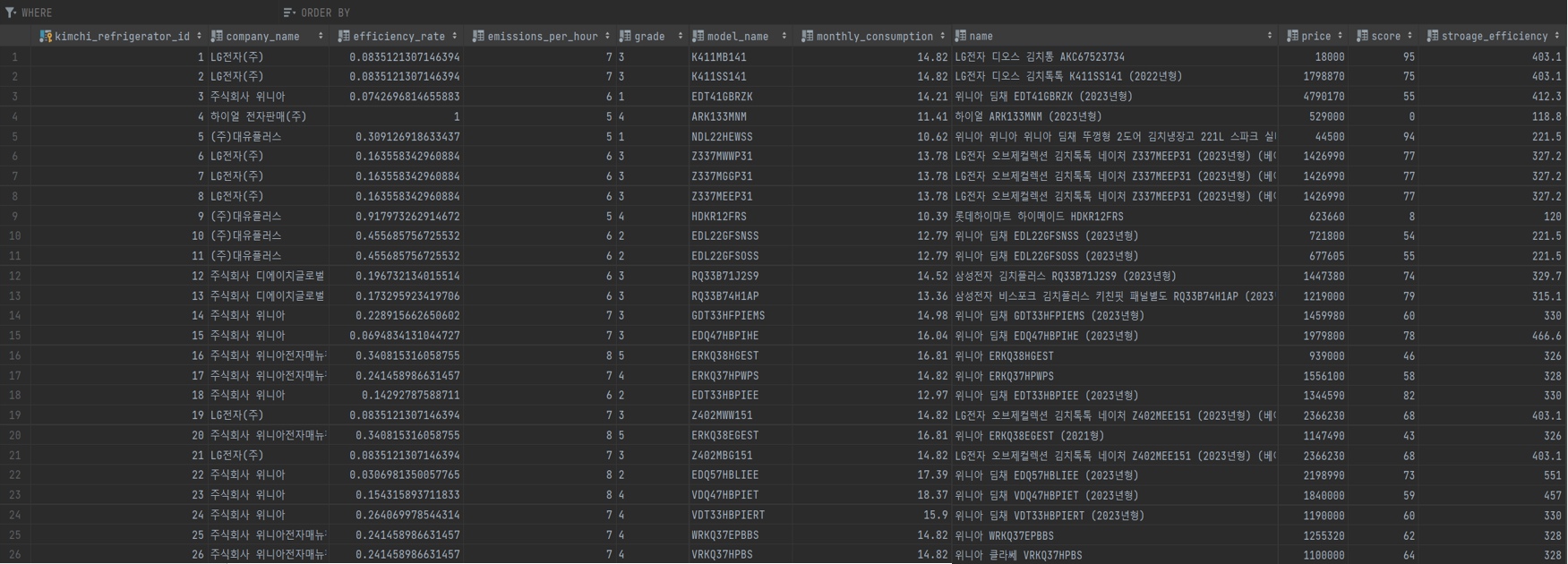
Task: Select the company cell 하이얼 전자판매(주)
Action: (x=268, y=116)
